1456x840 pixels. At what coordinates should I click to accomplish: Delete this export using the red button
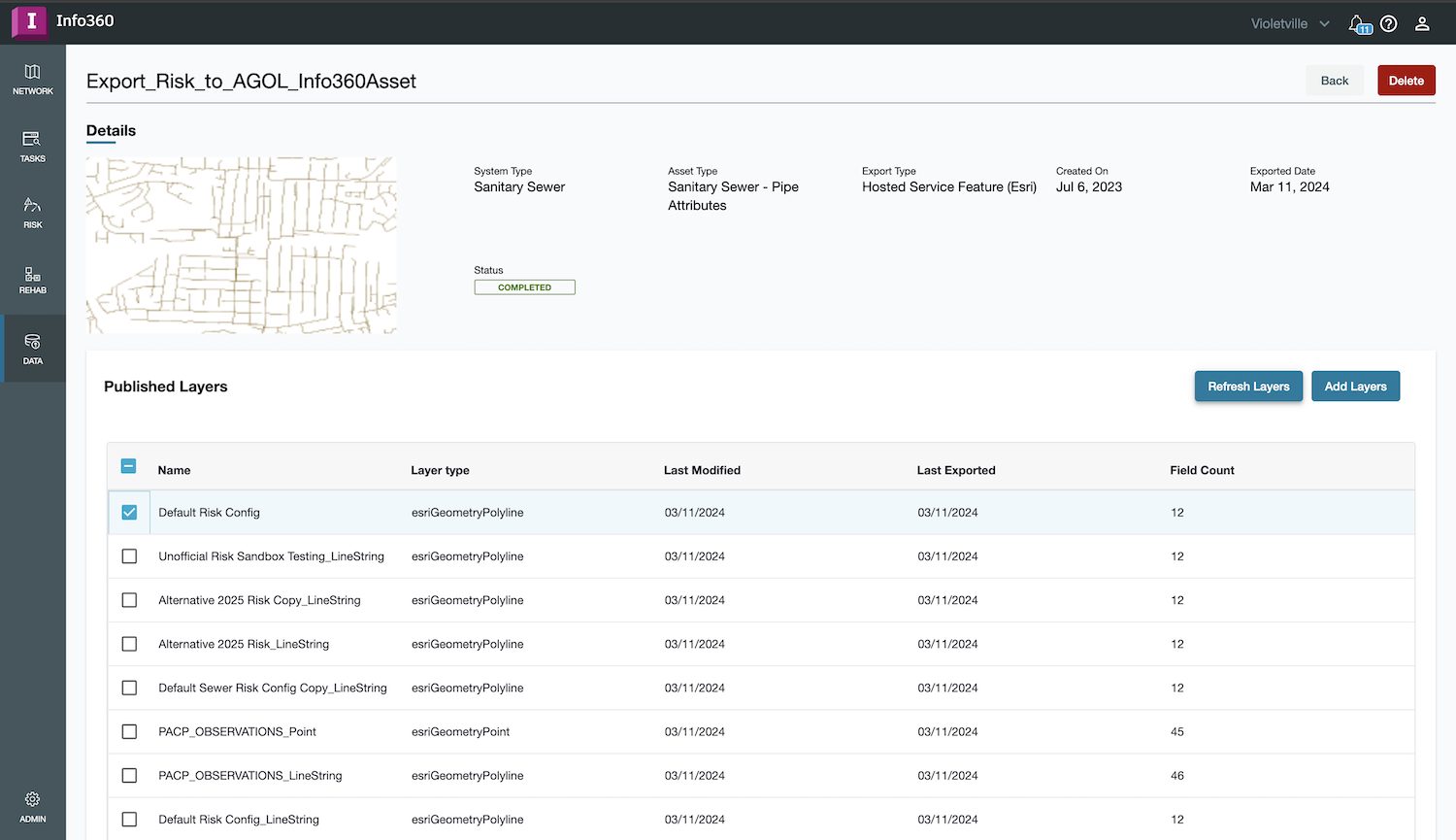point(1406,80)
